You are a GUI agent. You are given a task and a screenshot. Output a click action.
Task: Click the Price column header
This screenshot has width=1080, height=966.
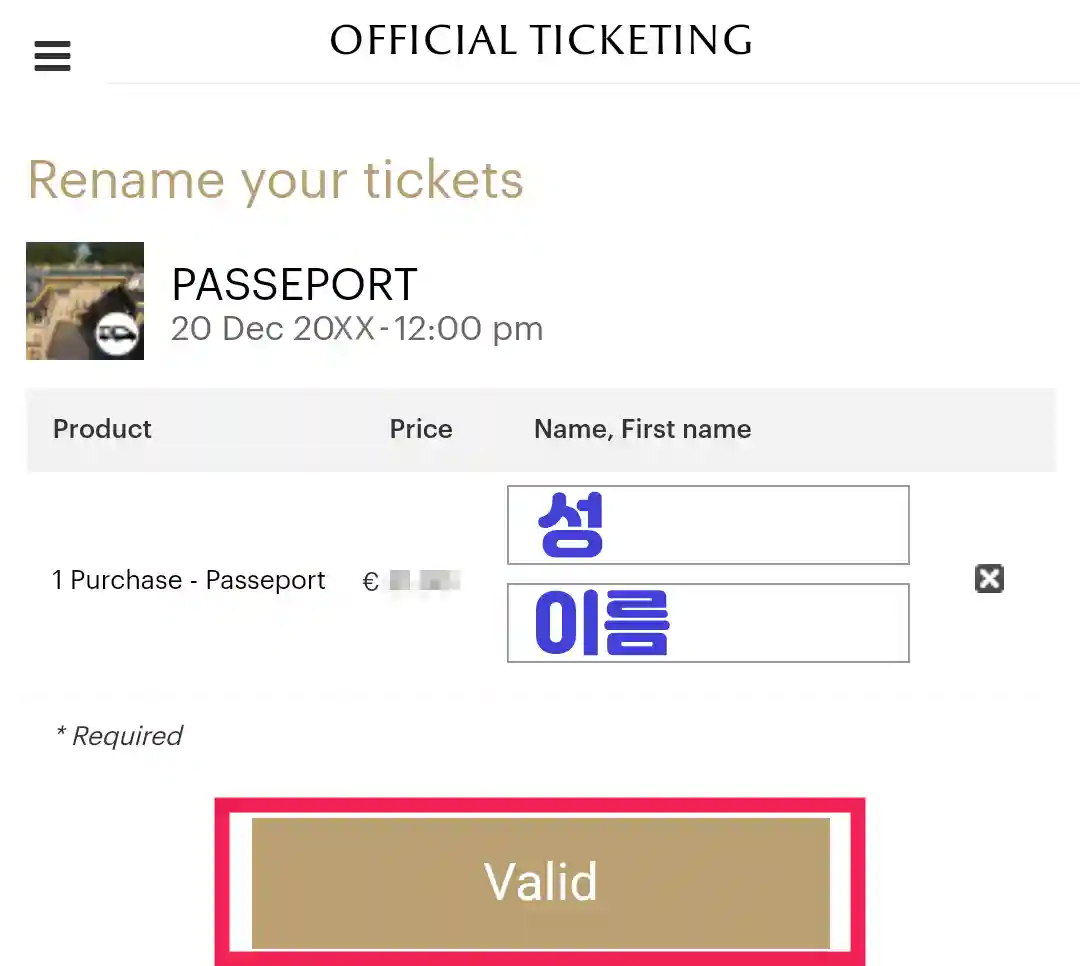click(421, 429)
